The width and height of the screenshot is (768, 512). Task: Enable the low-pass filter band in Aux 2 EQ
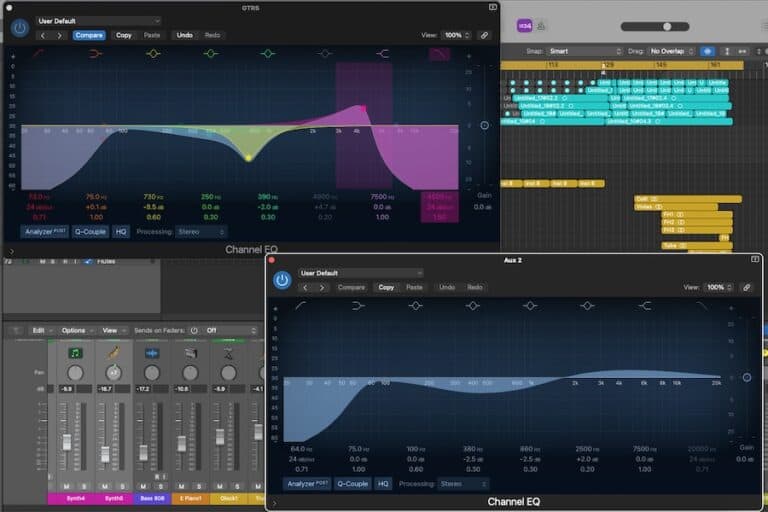point(702,306)
